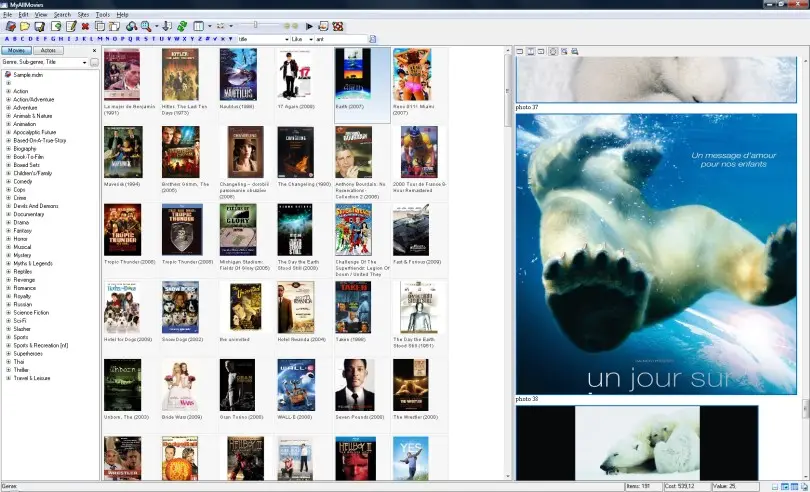Image resolution: width=810 pixels, height=492 pixels.
Task: Save the database using the floppy disk icon
Action: point(39,26)
